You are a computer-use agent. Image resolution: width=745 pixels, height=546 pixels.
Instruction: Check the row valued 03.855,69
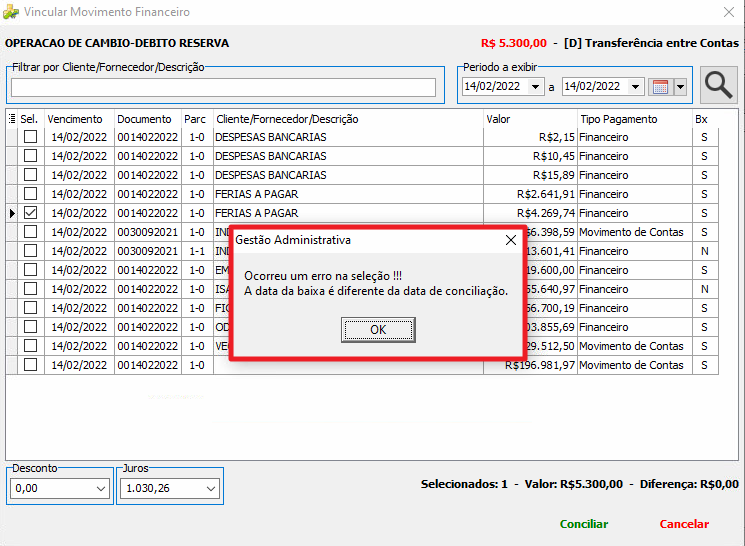pyautogui.click(x=30, y=327)
